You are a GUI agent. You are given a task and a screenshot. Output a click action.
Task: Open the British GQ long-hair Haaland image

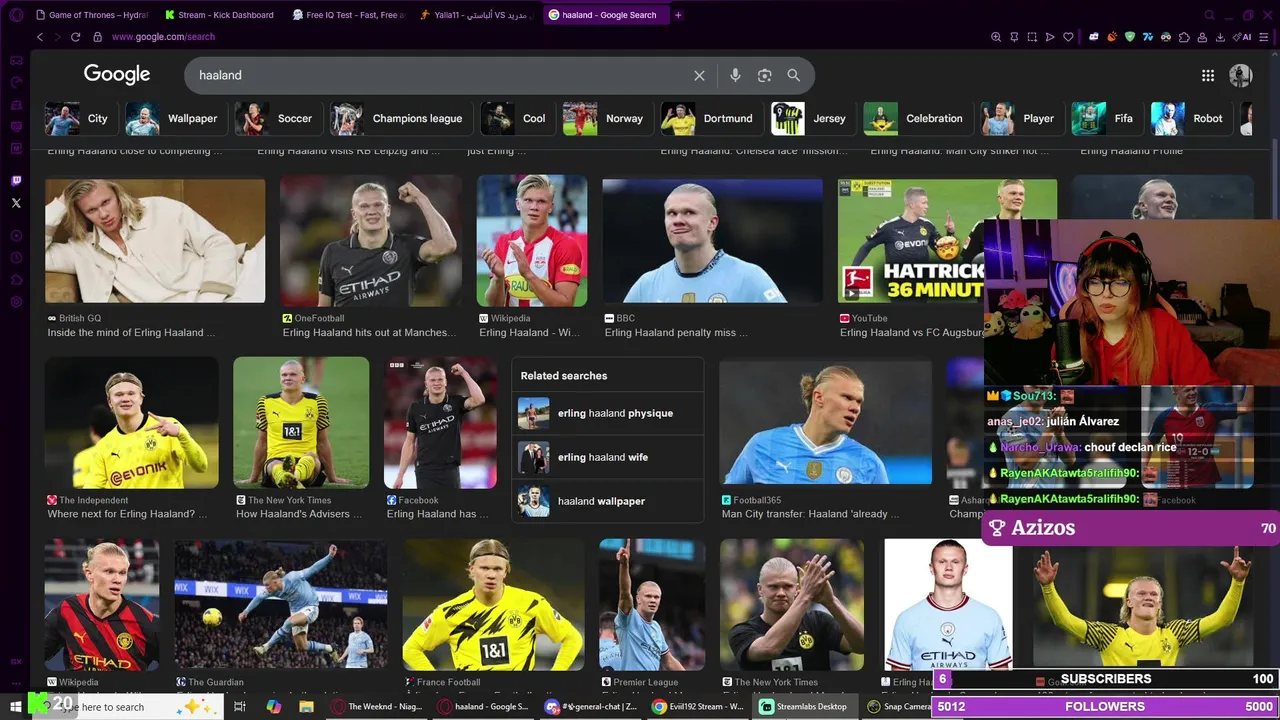(x=155, y=241)
